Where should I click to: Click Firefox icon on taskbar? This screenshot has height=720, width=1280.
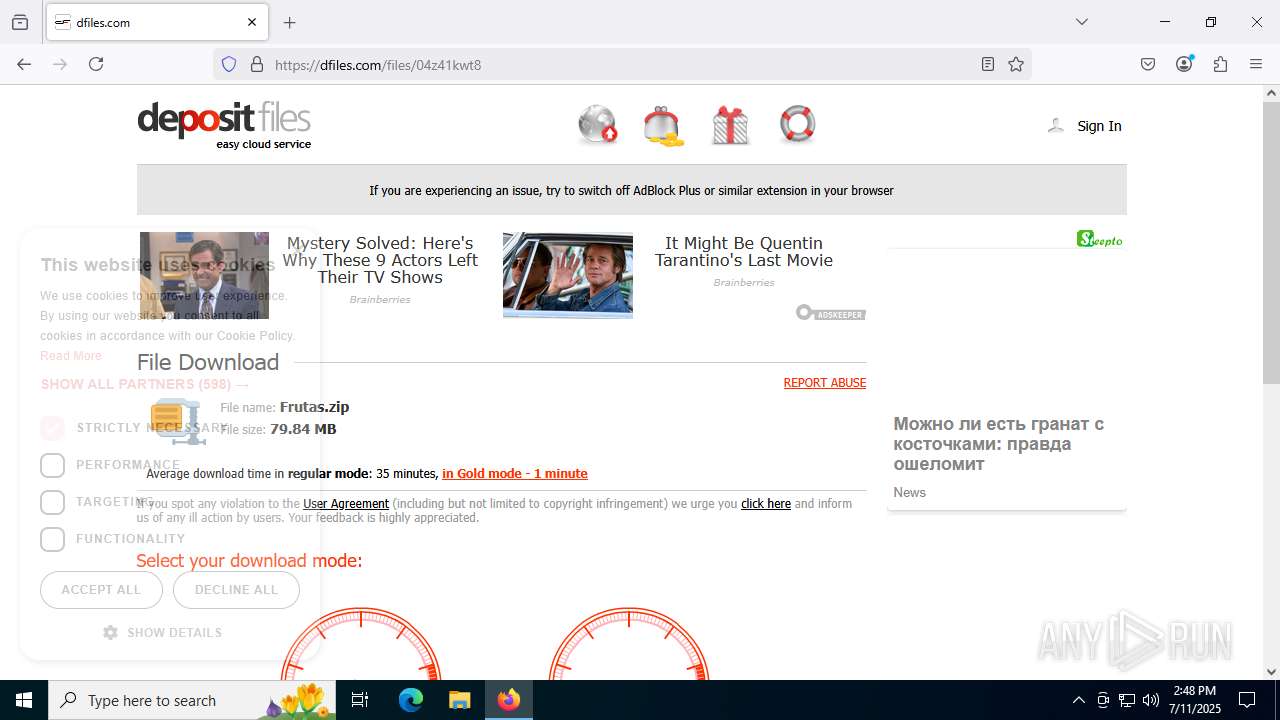click(509, 700)
